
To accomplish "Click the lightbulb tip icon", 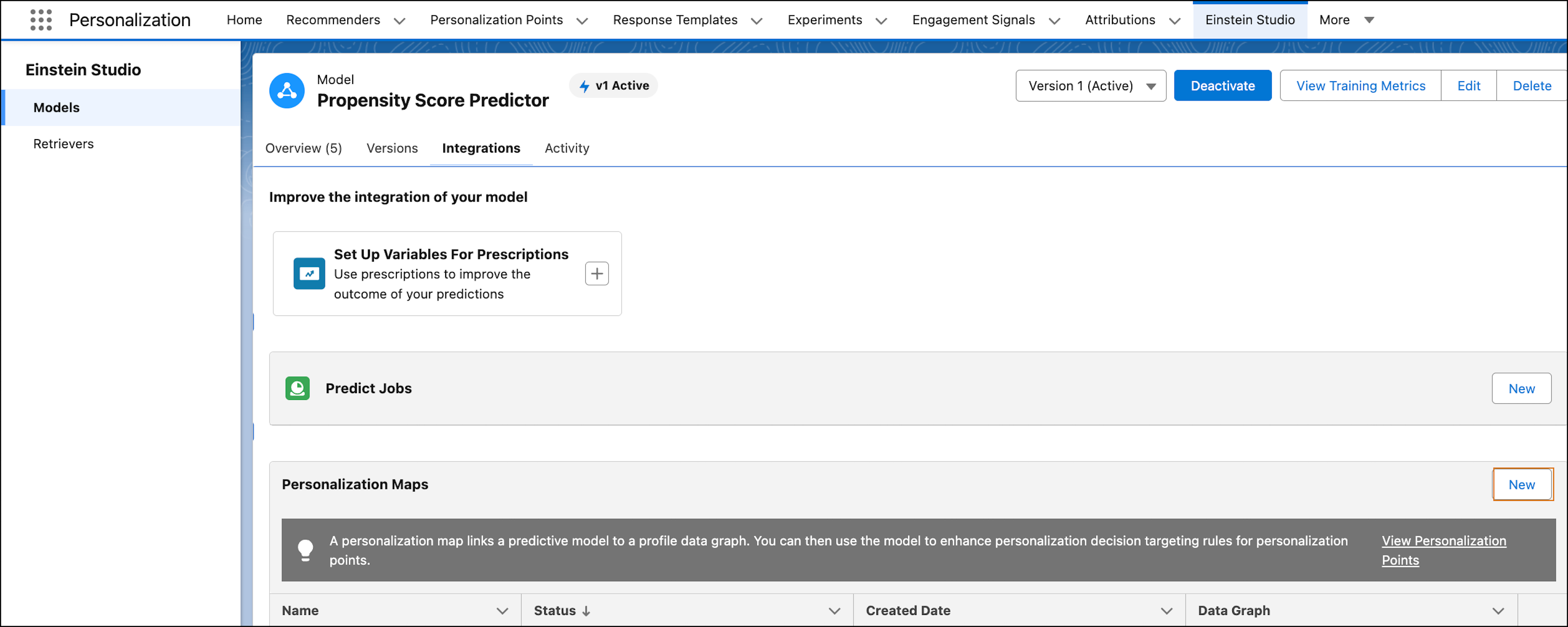I will (x=306, y=550).
